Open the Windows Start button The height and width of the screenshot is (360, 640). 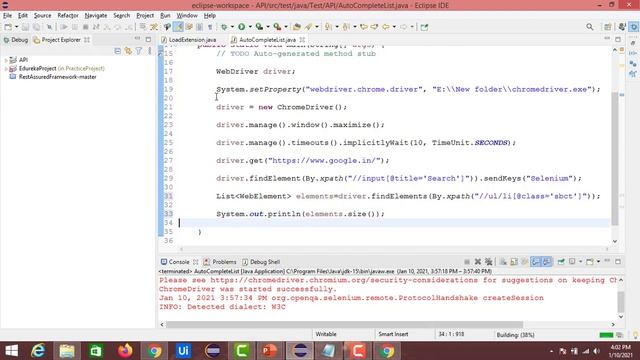[11, 351]
